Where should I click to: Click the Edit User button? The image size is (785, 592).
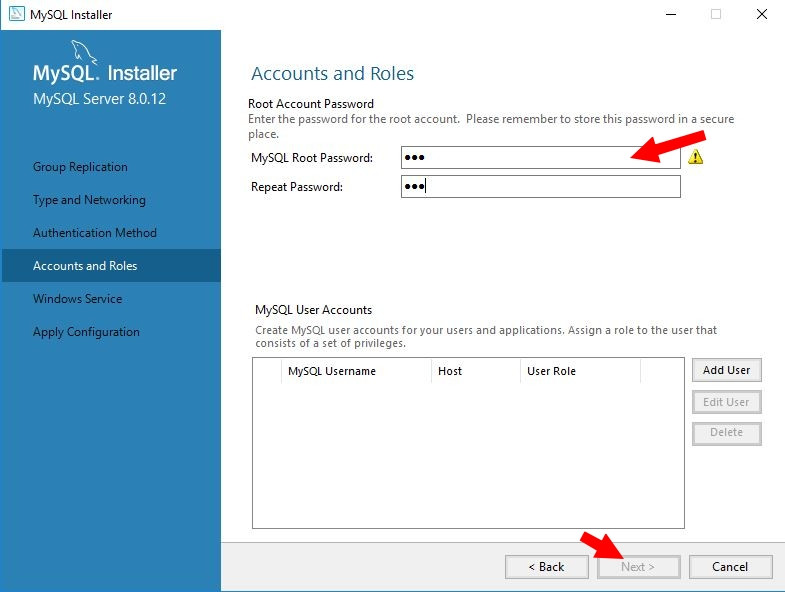[x=726, y=402]
